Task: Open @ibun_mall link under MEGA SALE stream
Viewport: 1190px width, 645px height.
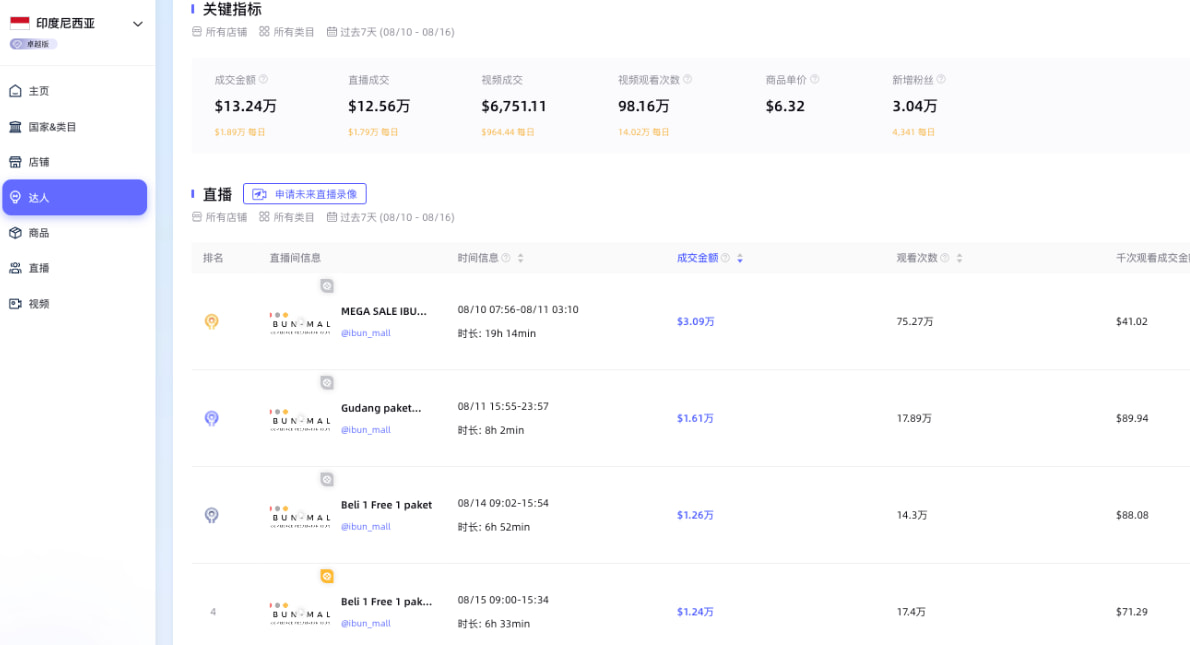Action: click(x=366, y=333)
